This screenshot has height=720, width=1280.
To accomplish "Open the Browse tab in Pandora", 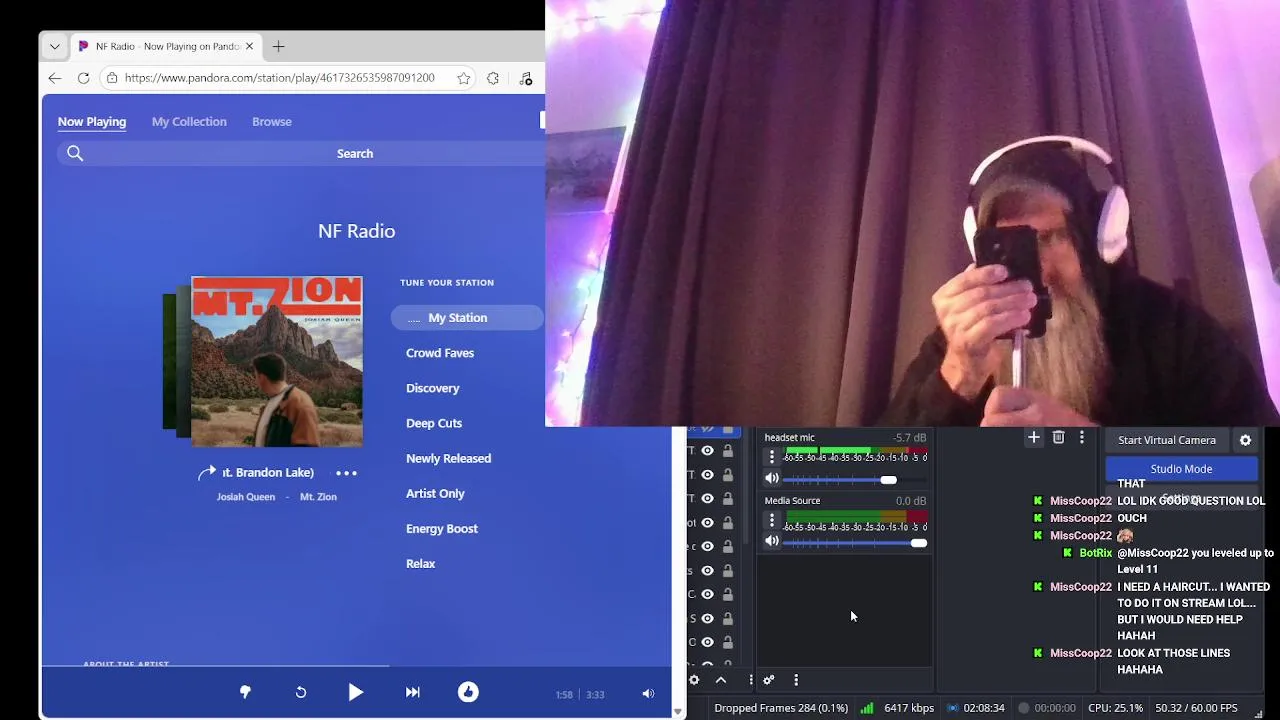I will coord(272,122).
